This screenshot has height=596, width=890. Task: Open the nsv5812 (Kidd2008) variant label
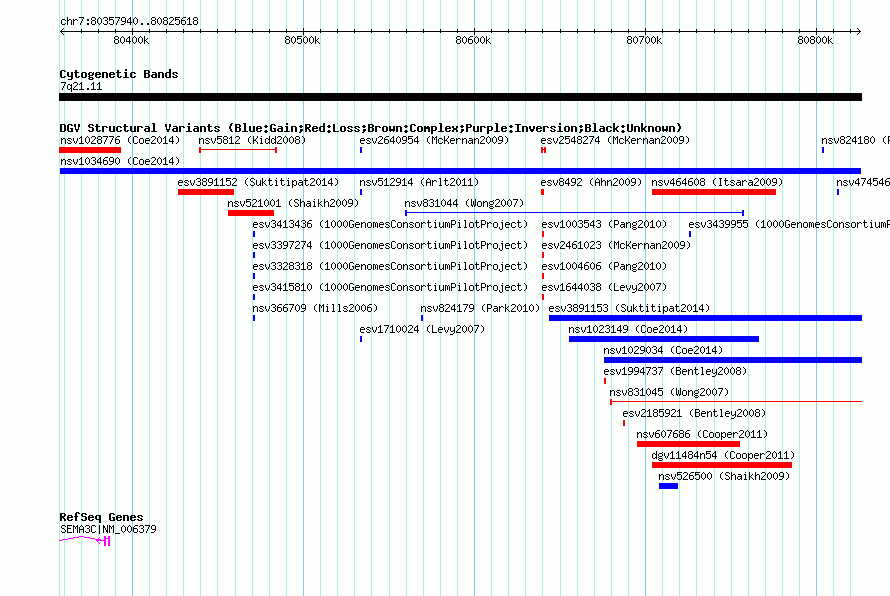click(252, 140)
